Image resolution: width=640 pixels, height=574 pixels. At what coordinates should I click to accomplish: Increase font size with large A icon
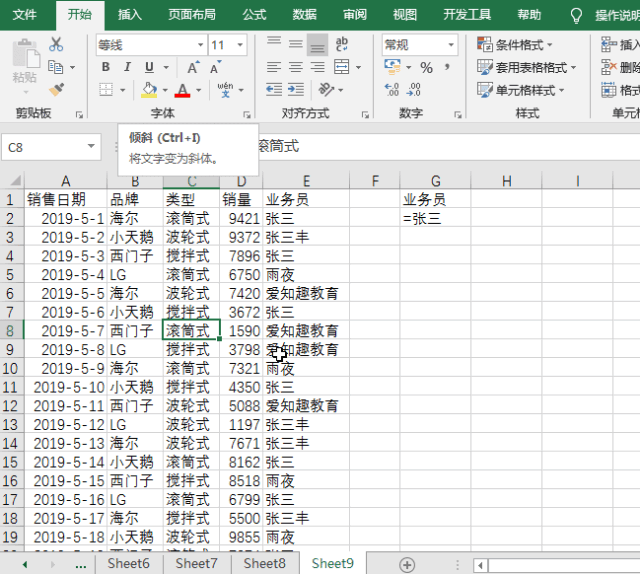pyautogui.click(x=193, y=67)
